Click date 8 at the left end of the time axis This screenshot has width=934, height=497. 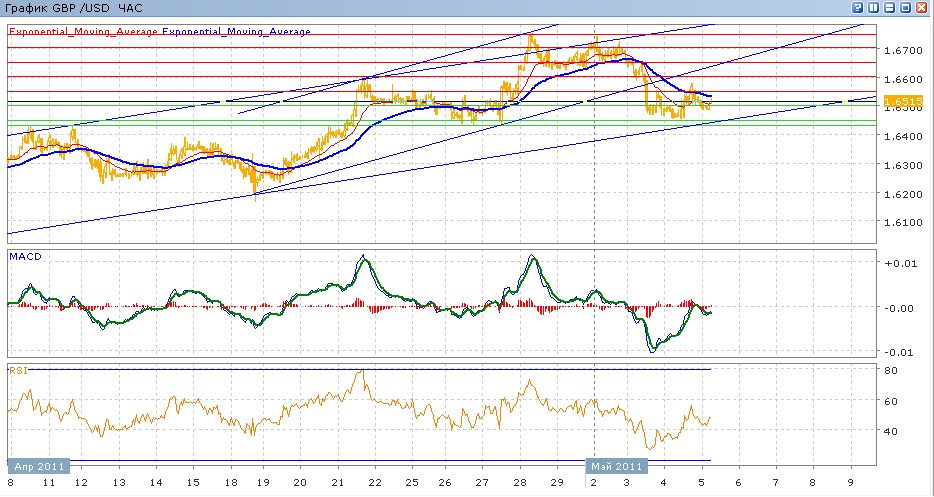10,482
